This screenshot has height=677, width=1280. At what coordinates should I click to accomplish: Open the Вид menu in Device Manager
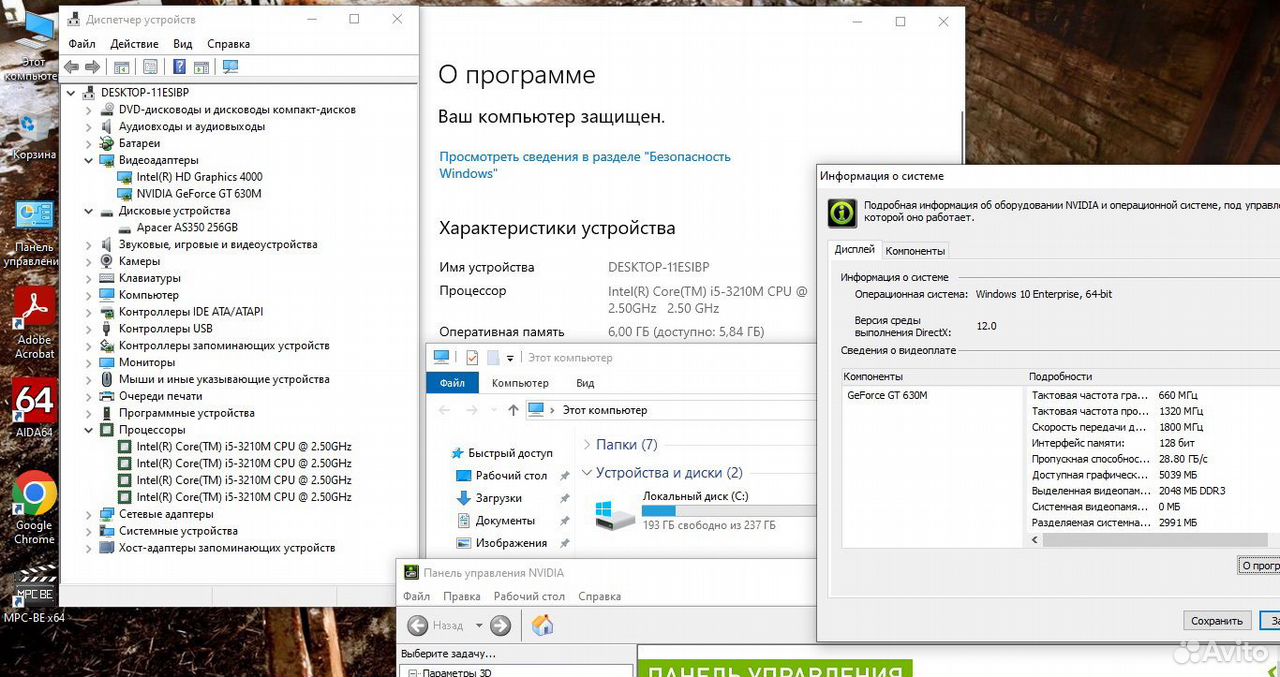coord(182,44)
